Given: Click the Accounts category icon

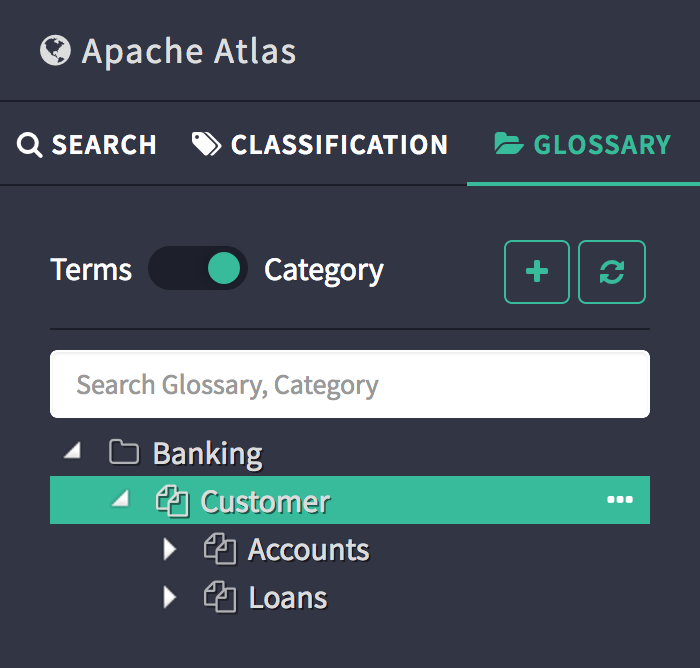Looking at the screenshot, I should [219, 549].
